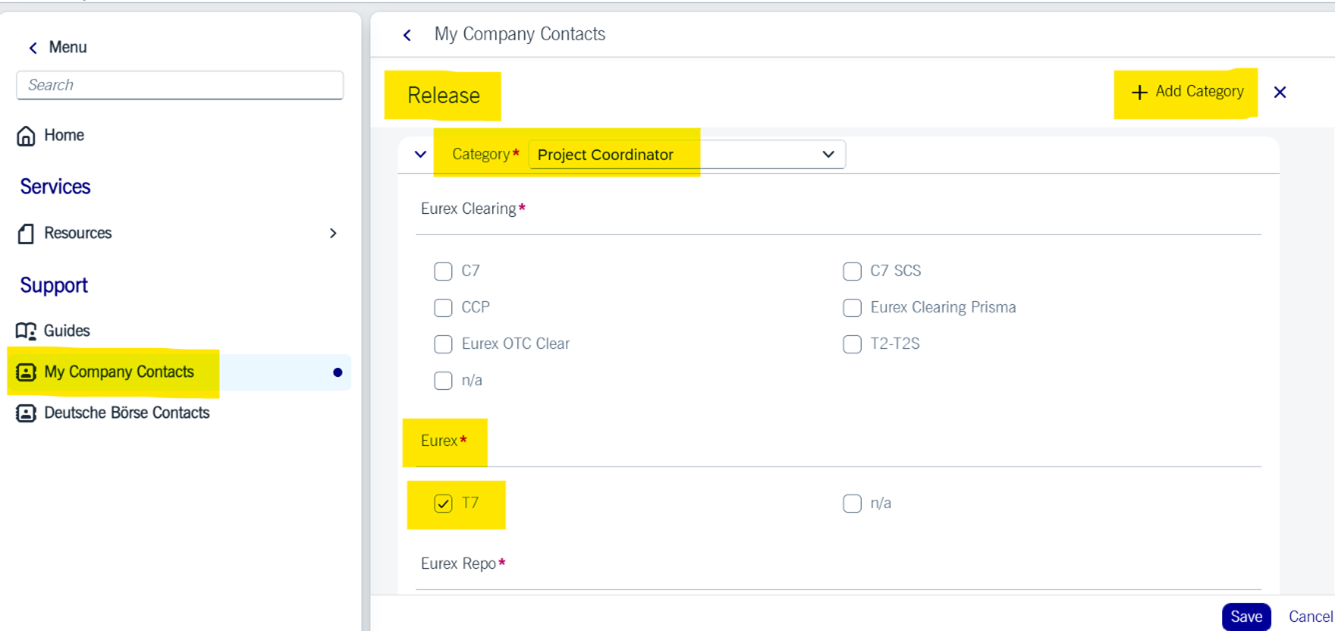This screenshot has height=631, width=1335.
Task: Click the Resources document icon
Action: (27, 234)
